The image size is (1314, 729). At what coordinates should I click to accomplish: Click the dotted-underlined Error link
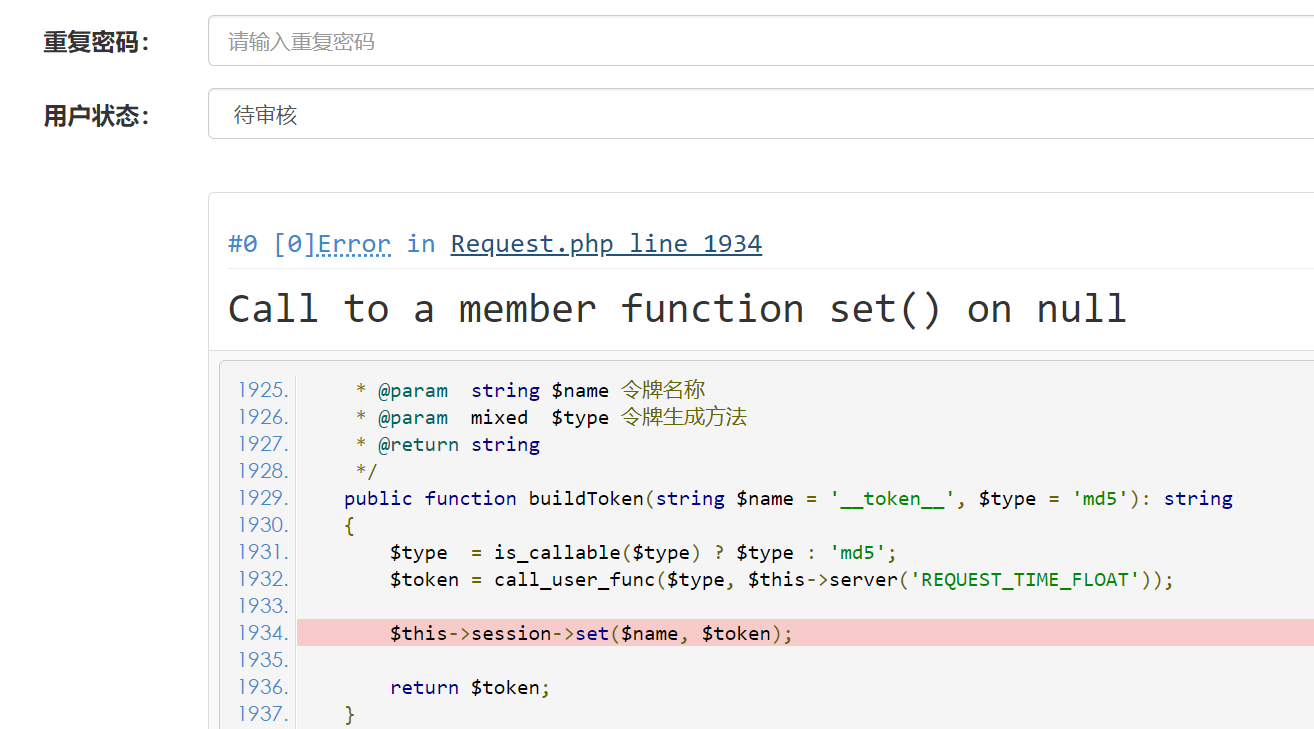(x=354, y=244)
